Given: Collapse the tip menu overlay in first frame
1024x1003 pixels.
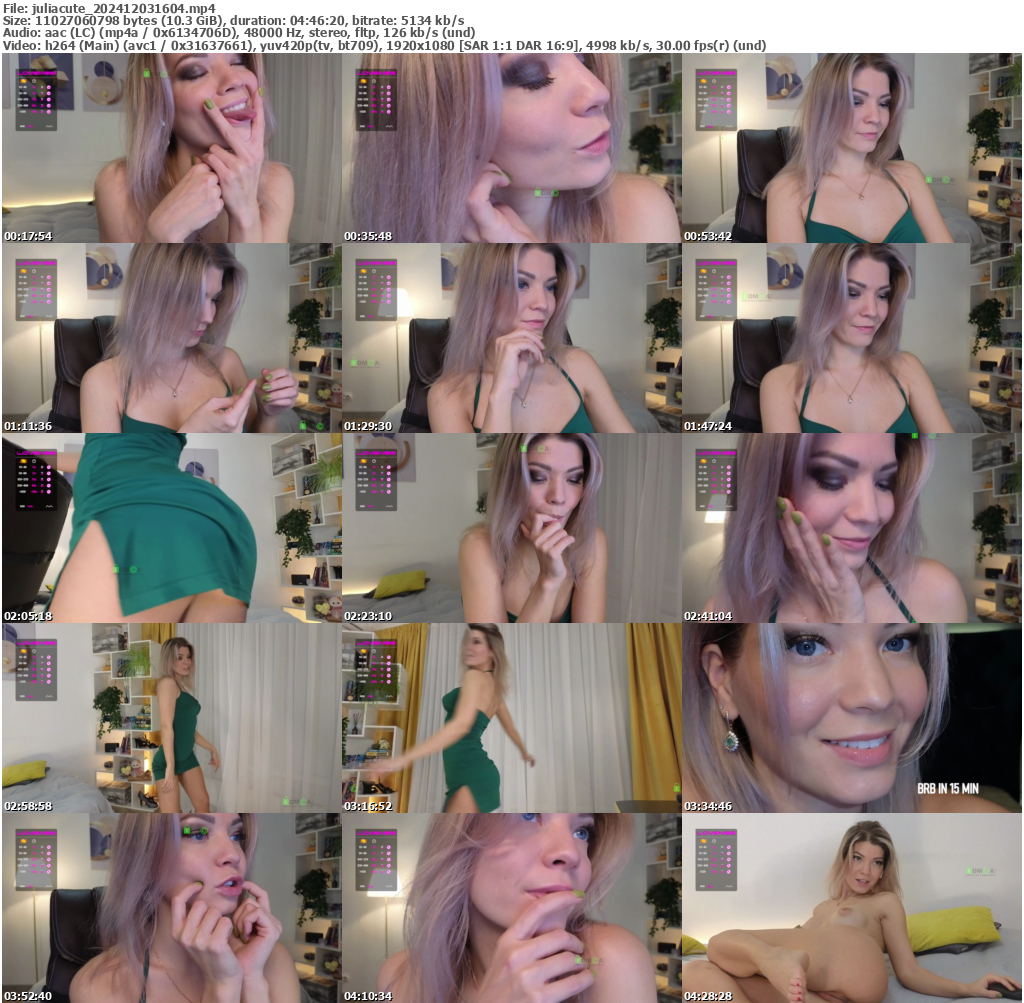Looking at the screenshot, I should (36, 72).
